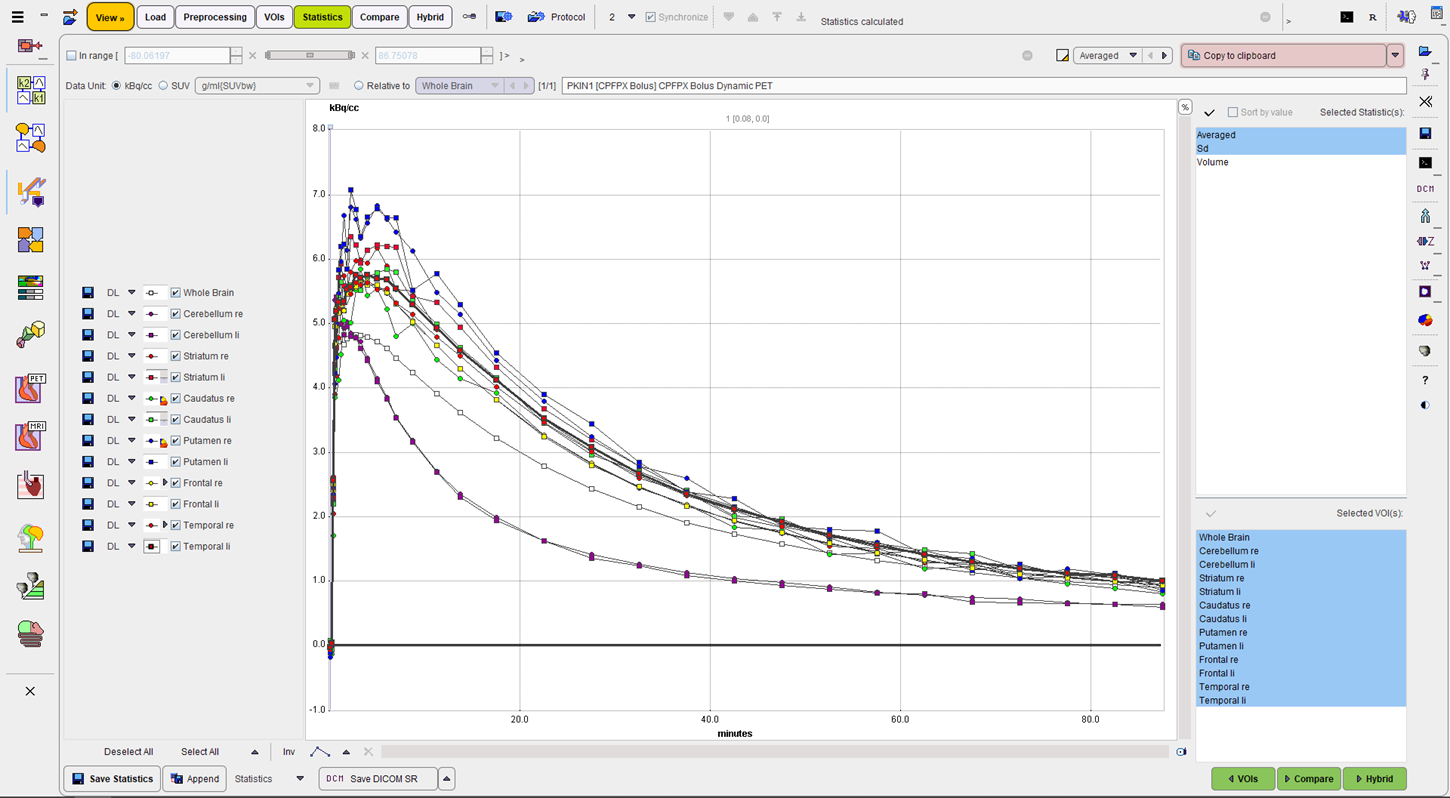The height and width of the screenshot is (798, 1450).
Task: Toggle the Sort by value checkbox
Action: pos(1233,112)
